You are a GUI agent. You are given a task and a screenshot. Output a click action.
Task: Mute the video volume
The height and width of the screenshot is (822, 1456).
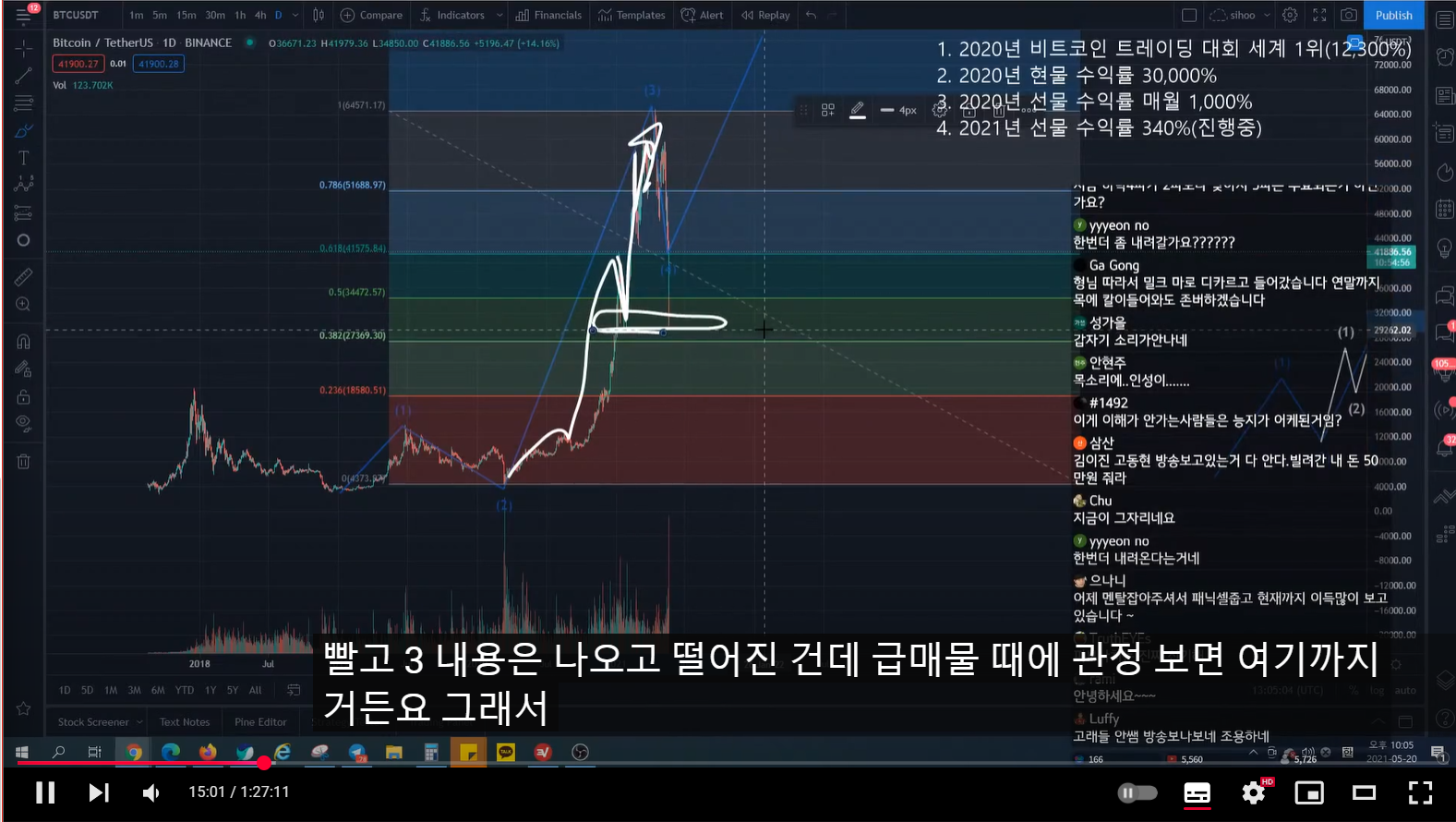(x=151, y=792)
